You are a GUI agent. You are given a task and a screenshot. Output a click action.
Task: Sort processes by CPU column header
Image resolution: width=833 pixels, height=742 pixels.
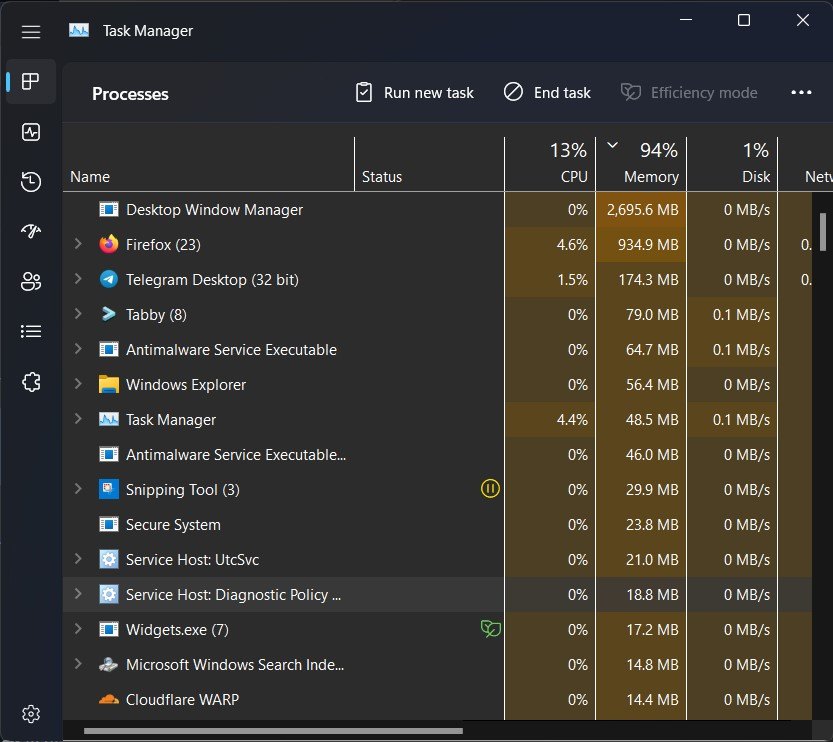click(550, 164)
